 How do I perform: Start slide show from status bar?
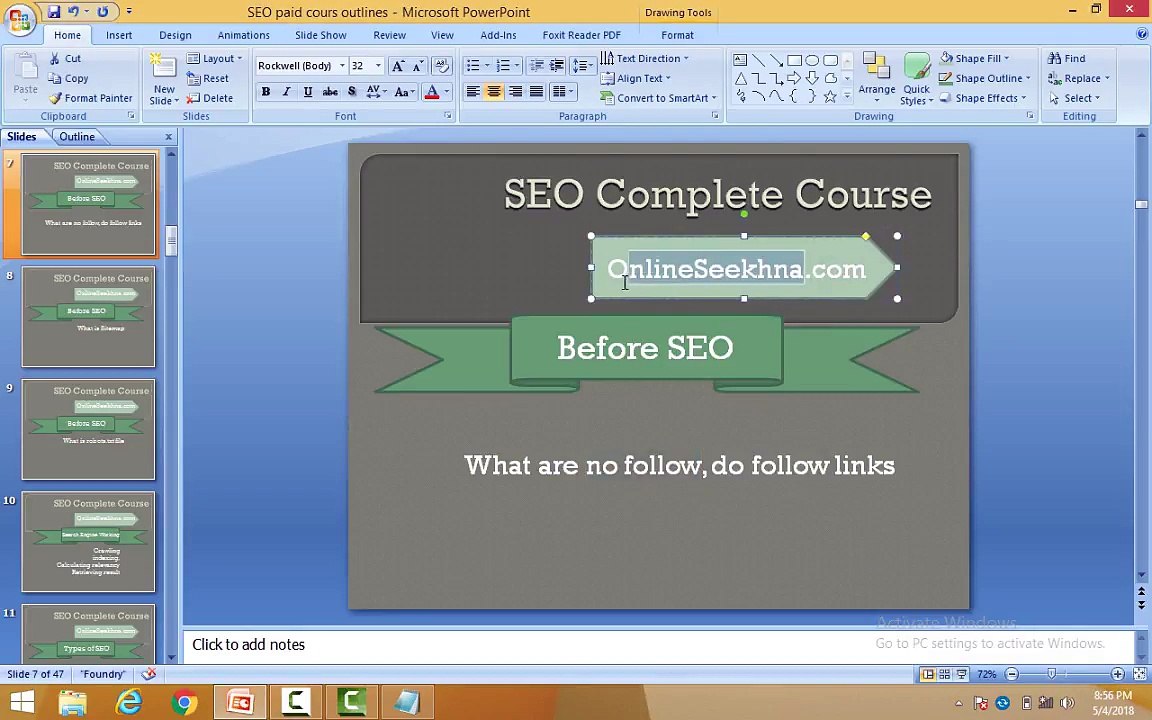click(x=962, y=674)
